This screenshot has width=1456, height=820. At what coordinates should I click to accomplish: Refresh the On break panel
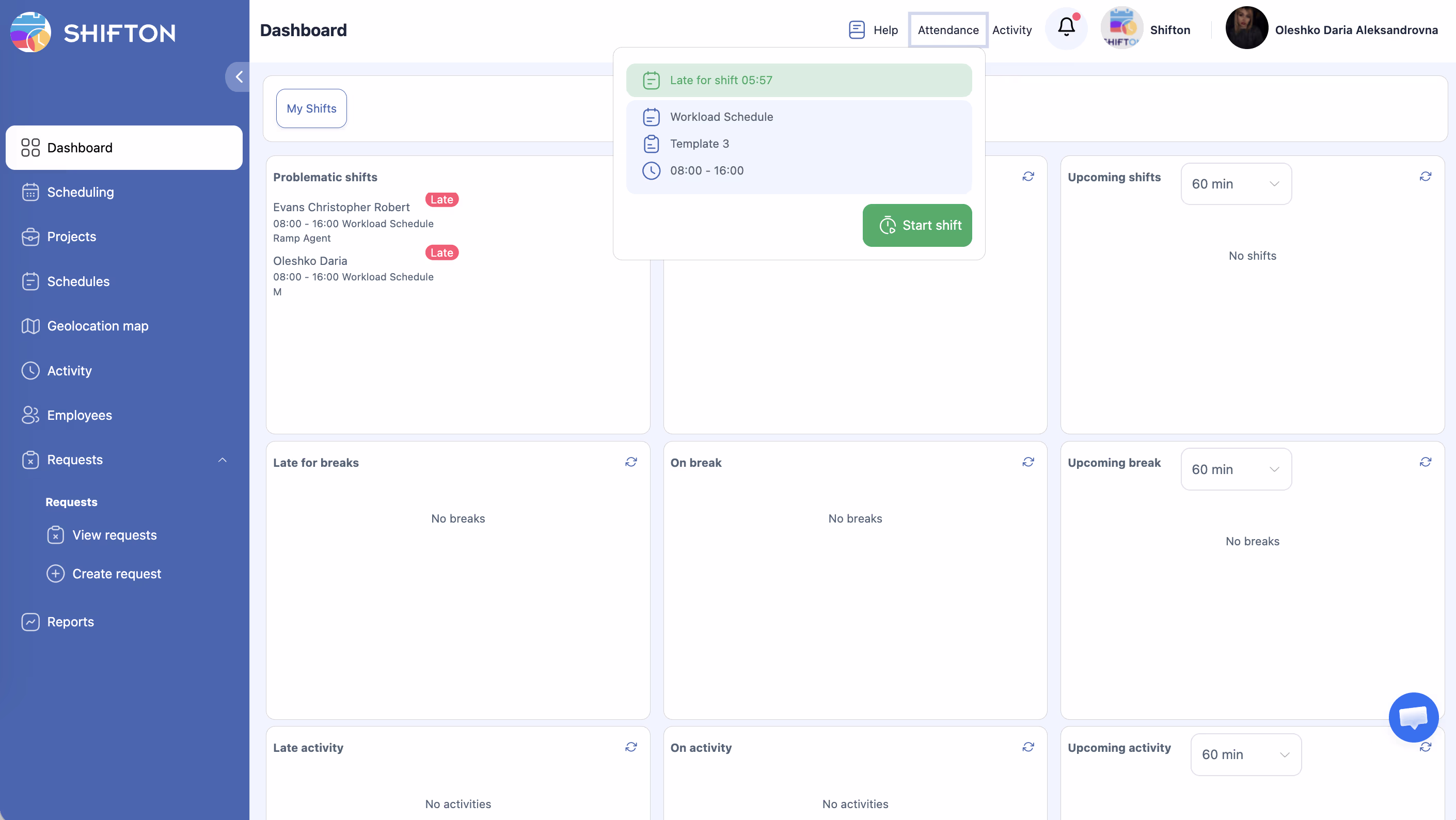pyautogui.click(x=1027, y=462)
